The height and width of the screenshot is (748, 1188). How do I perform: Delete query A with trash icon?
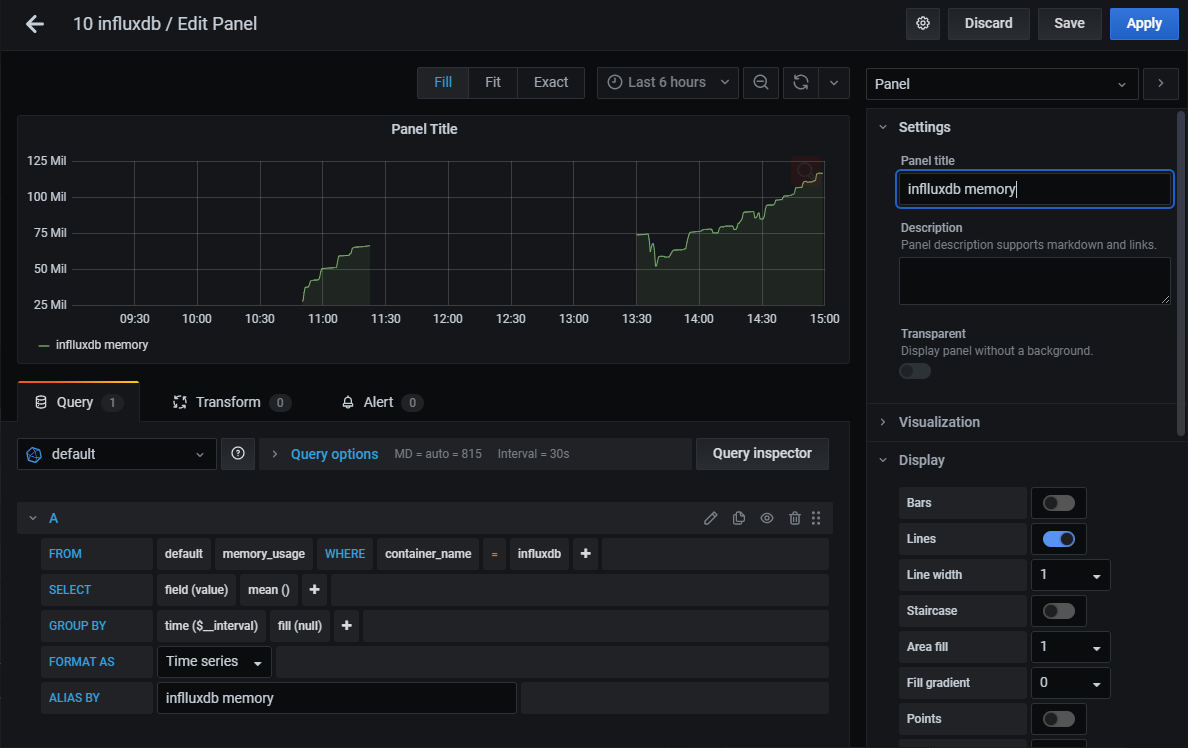795,518
